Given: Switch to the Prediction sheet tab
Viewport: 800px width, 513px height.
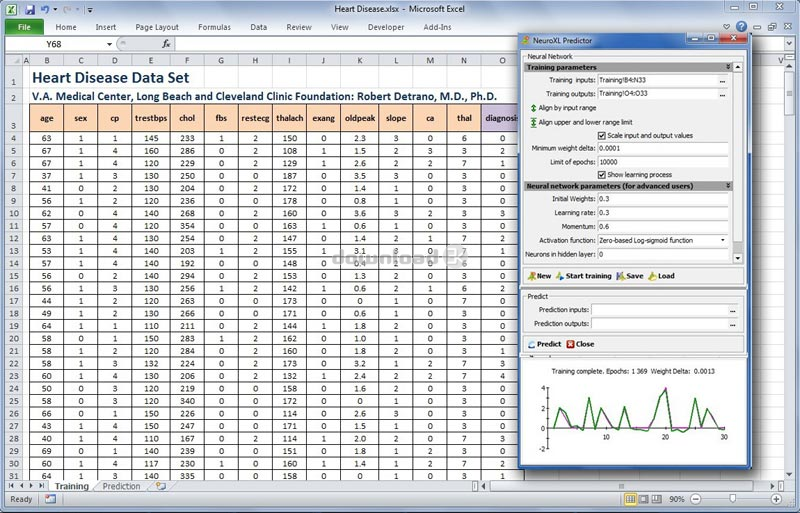Looking at the screenshot, I should tap(121, 486).
